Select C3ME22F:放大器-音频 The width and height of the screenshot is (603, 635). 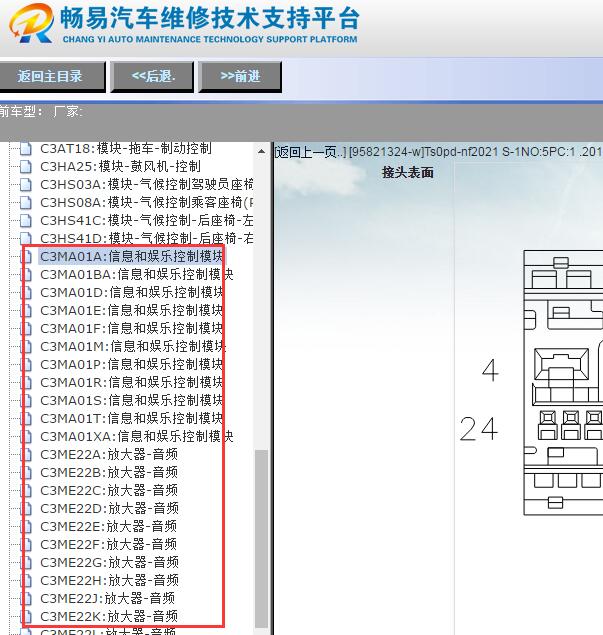click(109, 544)
